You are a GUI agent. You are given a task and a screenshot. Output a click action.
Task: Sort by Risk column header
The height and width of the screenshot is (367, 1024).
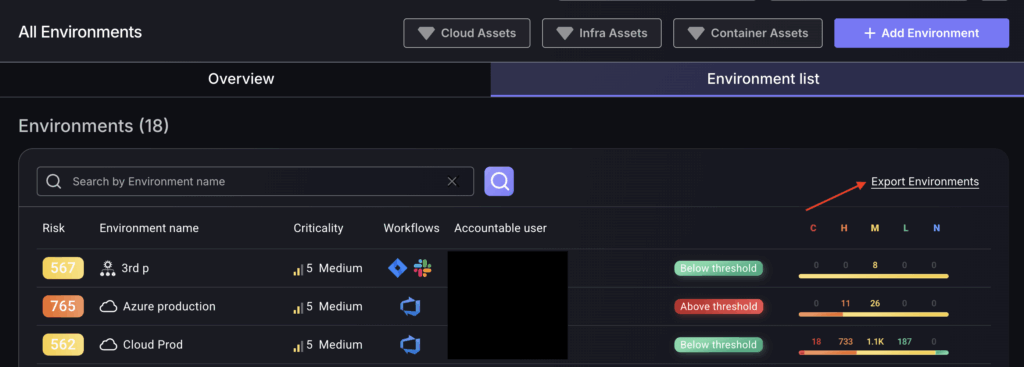tap(54, 228)
